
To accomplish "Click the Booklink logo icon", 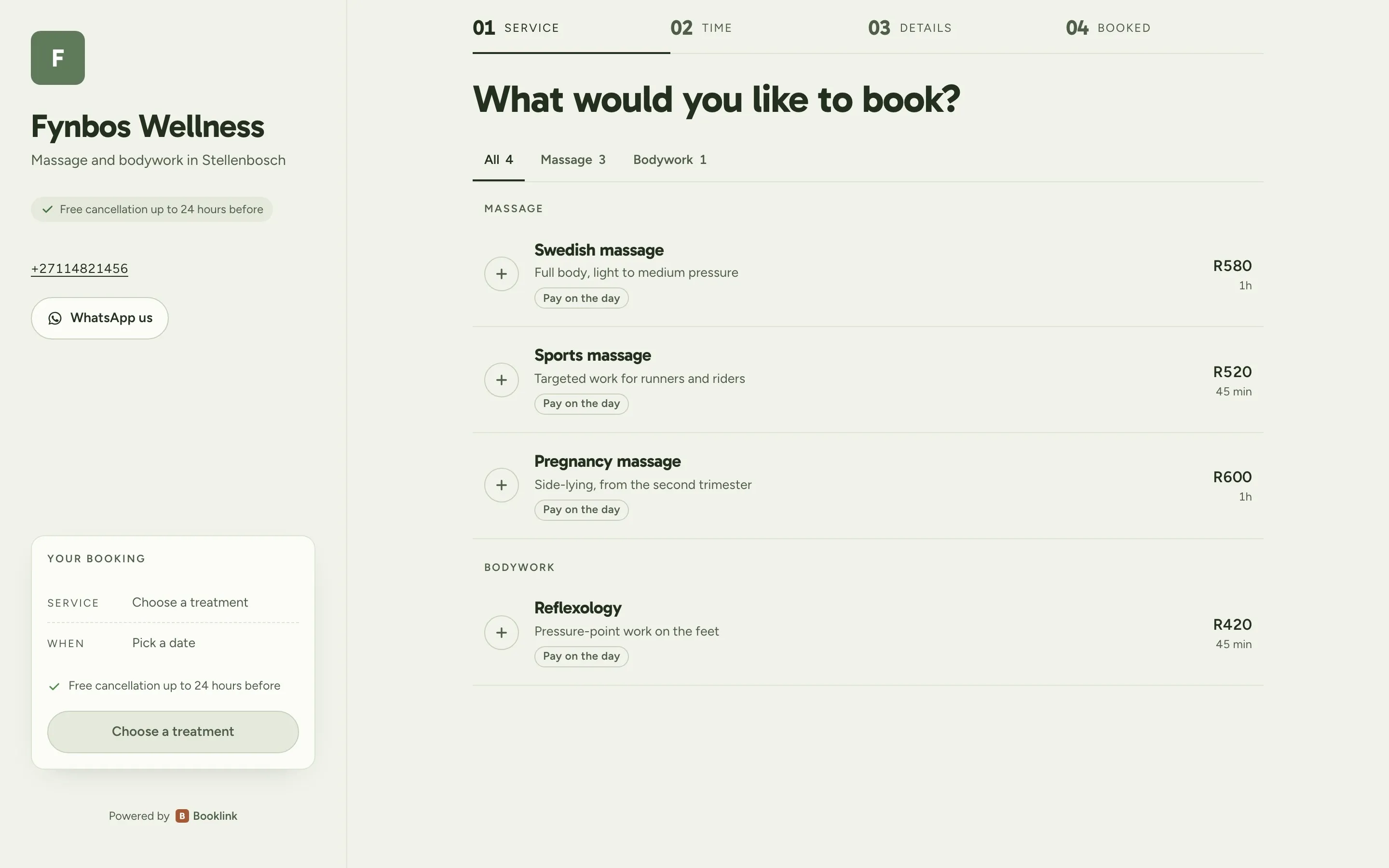I will 182,816.
